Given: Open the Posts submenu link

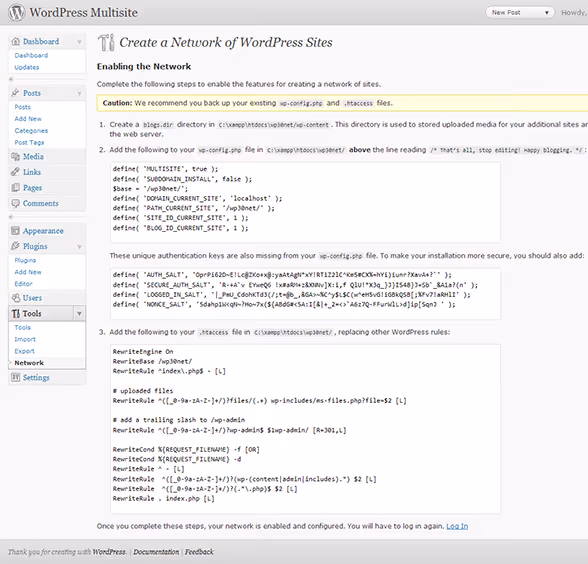Looking at the screenshot, I should (22, 107).
